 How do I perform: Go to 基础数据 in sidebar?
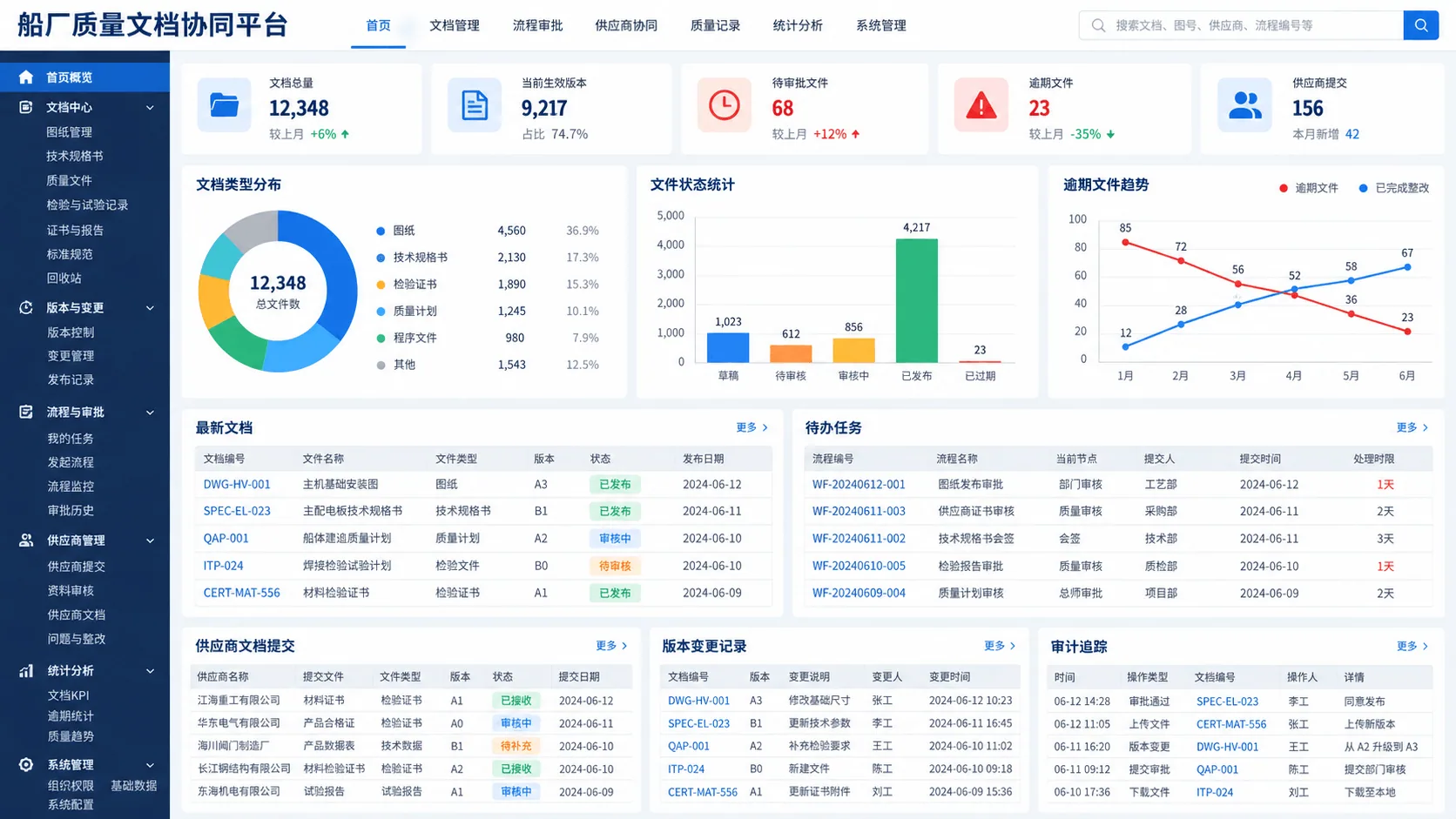click(133, 785)
